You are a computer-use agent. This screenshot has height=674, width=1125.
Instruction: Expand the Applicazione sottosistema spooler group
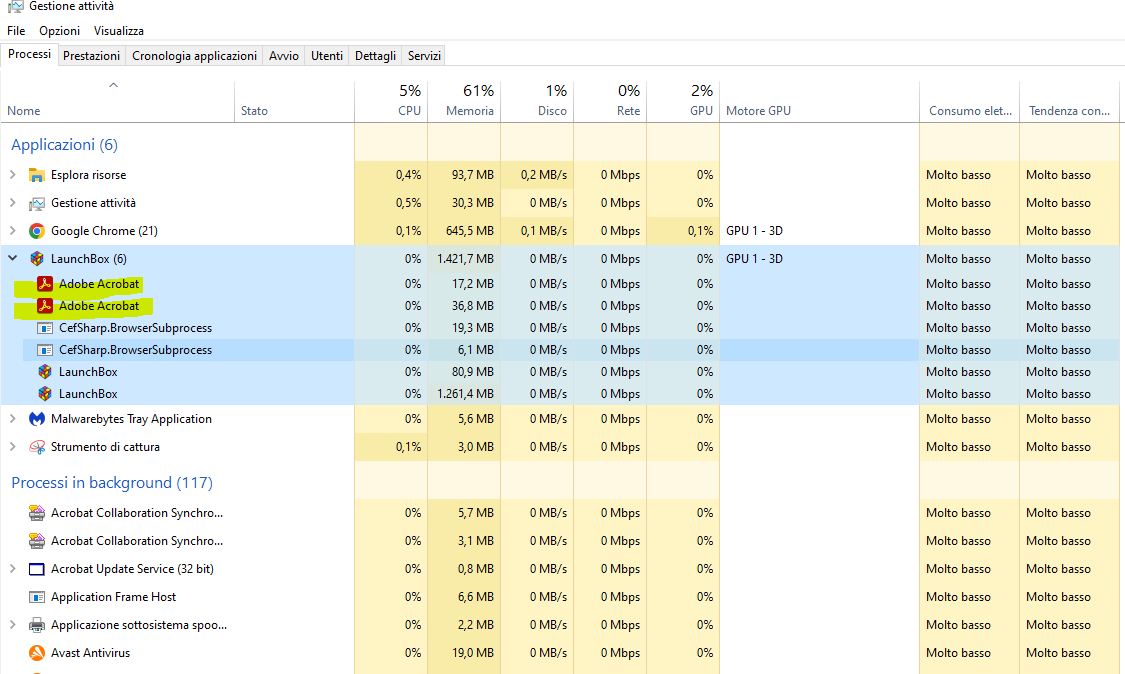point(12,624)
